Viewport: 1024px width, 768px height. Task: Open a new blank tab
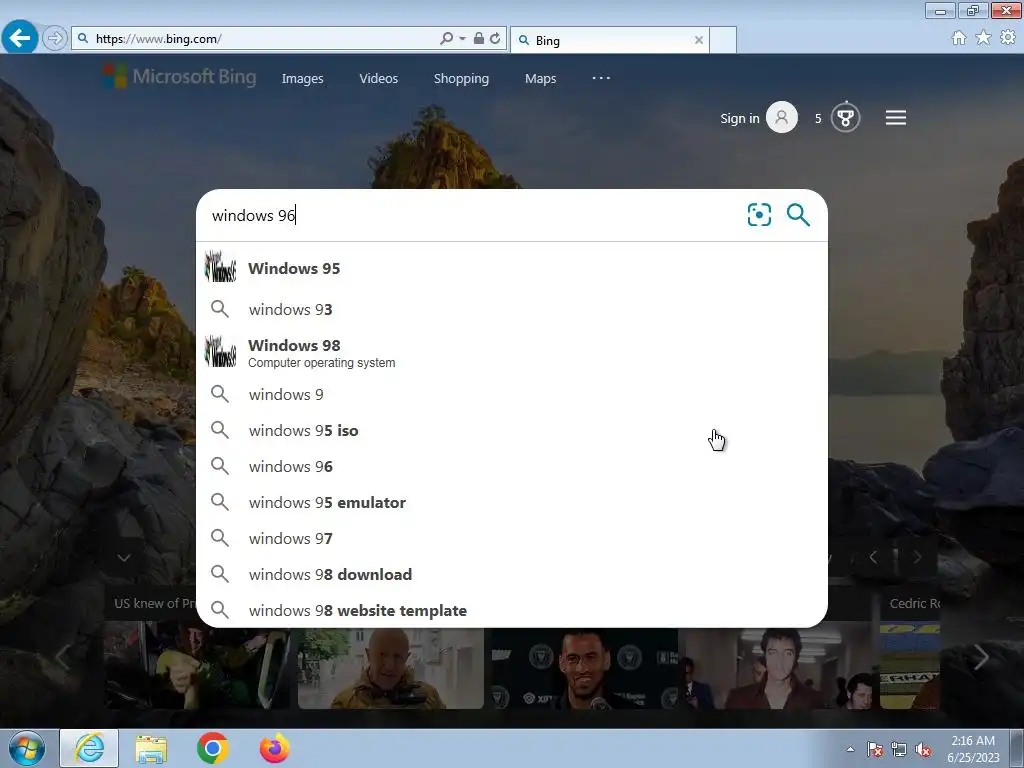(x=723, y=40)
